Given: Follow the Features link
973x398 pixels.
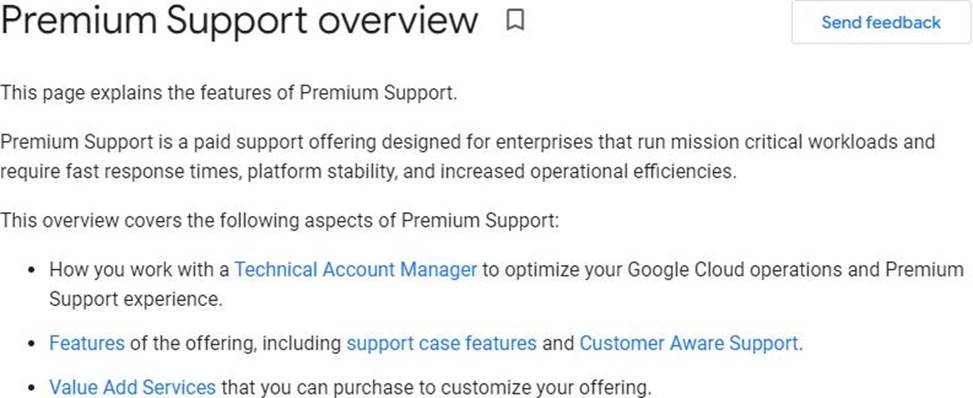Looking at the screenshot, I should point(87,343).
